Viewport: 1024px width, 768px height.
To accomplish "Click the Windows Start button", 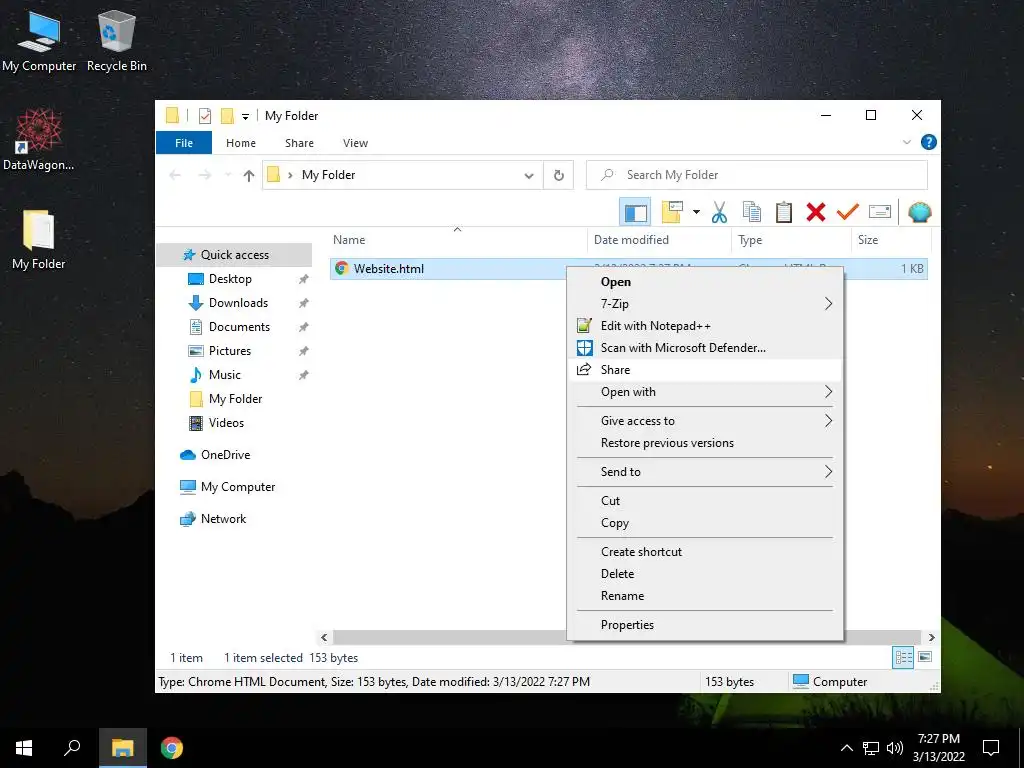I will (x=24, y=748).
